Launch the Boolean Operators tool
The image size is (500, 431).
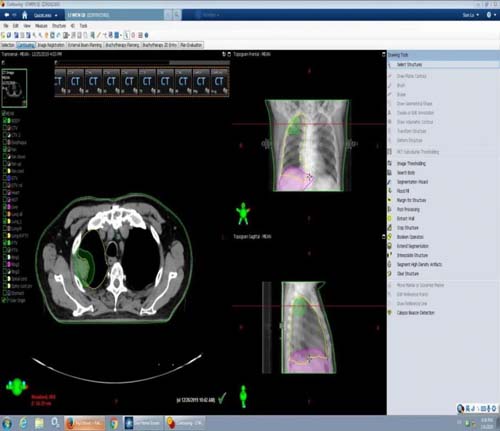click(410, 237)
